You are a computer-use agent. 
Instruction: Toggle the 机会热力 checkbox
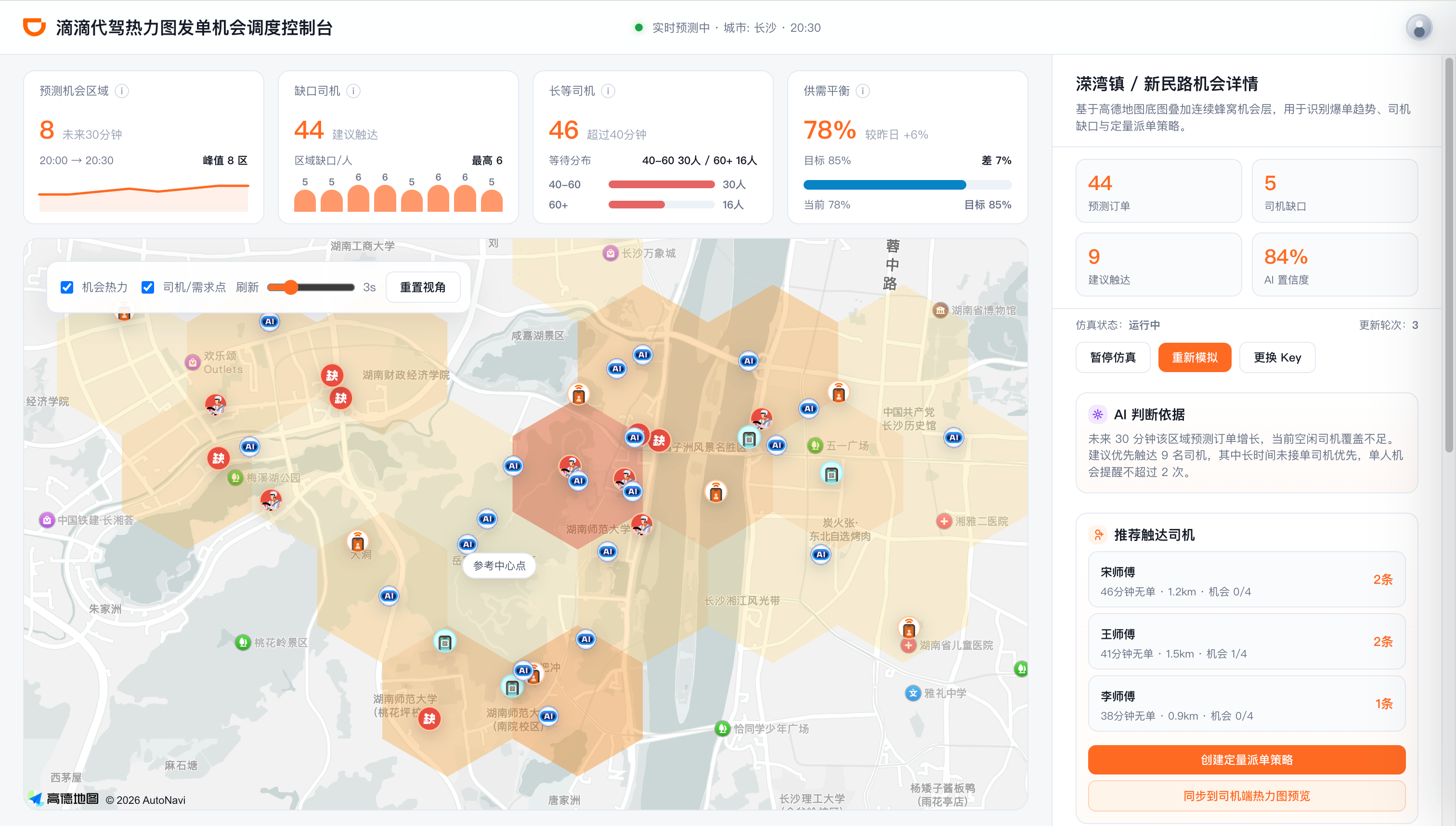[67, 287]
